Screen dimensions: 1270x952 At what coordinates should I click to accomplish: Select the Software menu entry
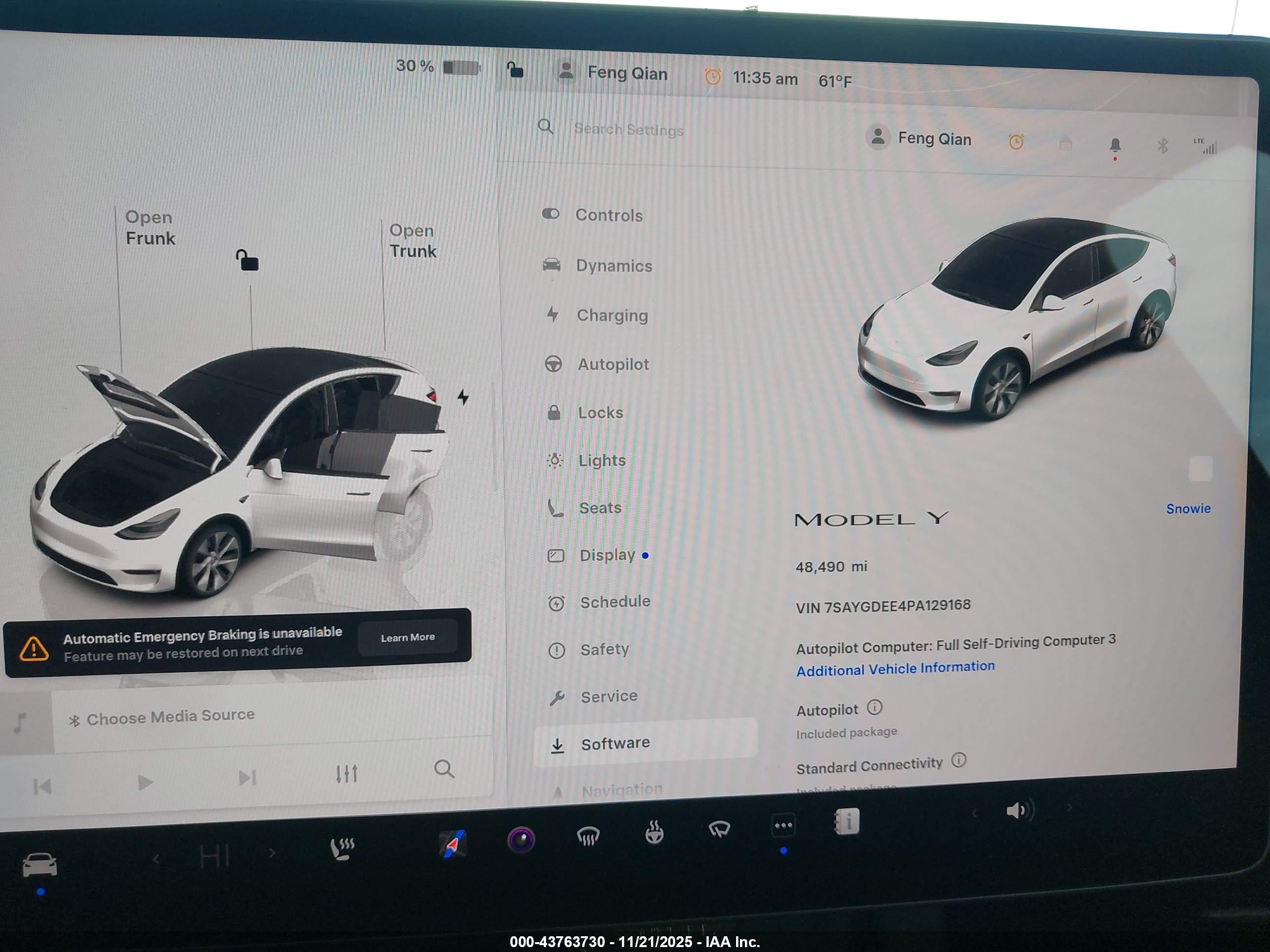[645, 742]
